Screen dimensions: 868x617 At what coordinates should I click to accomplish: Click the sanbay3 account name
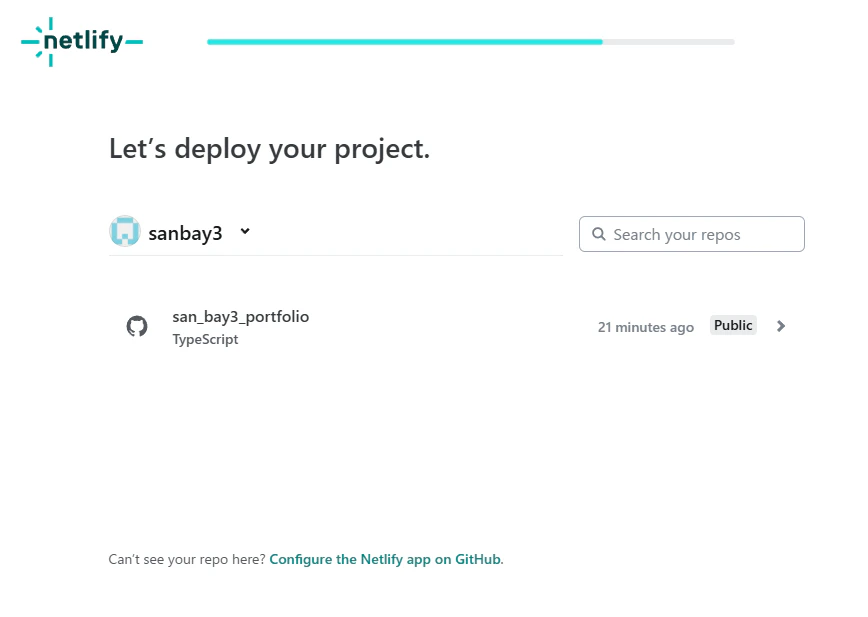click(x=185, y=234)
